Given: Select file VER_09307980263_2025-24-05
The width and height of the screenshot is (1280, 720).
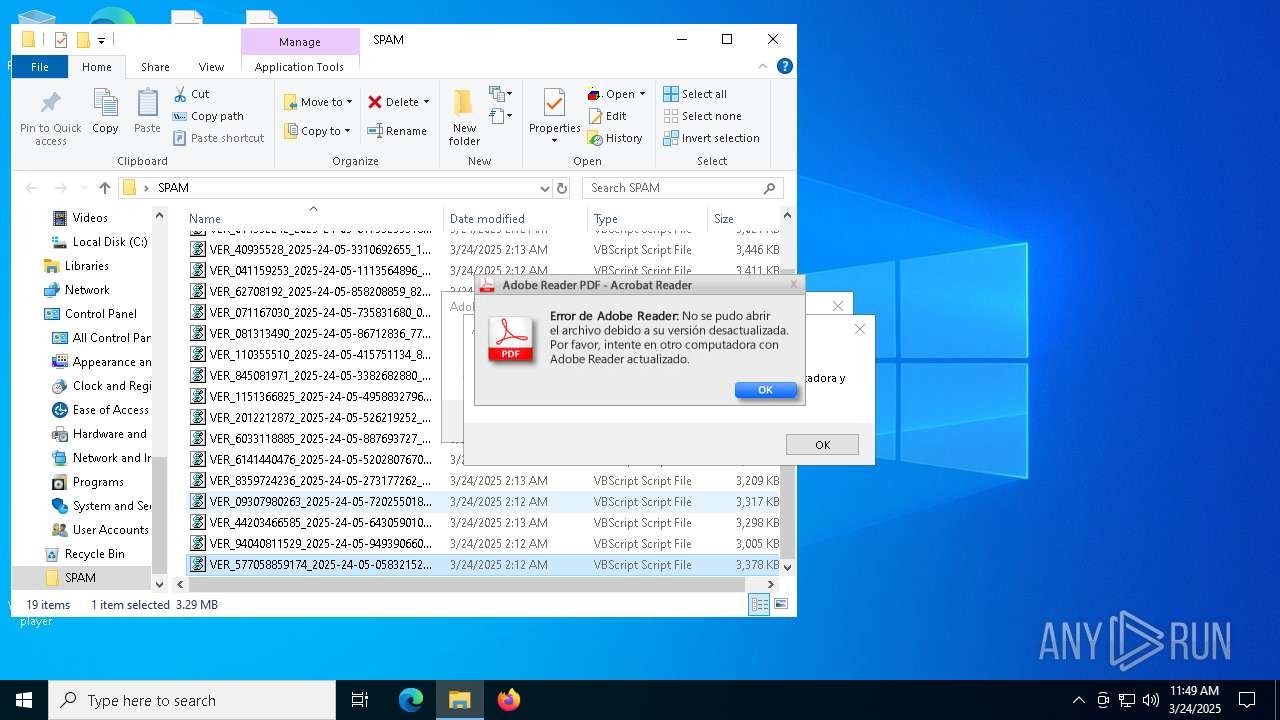Looking at the screenshot, I should [484, 502].
